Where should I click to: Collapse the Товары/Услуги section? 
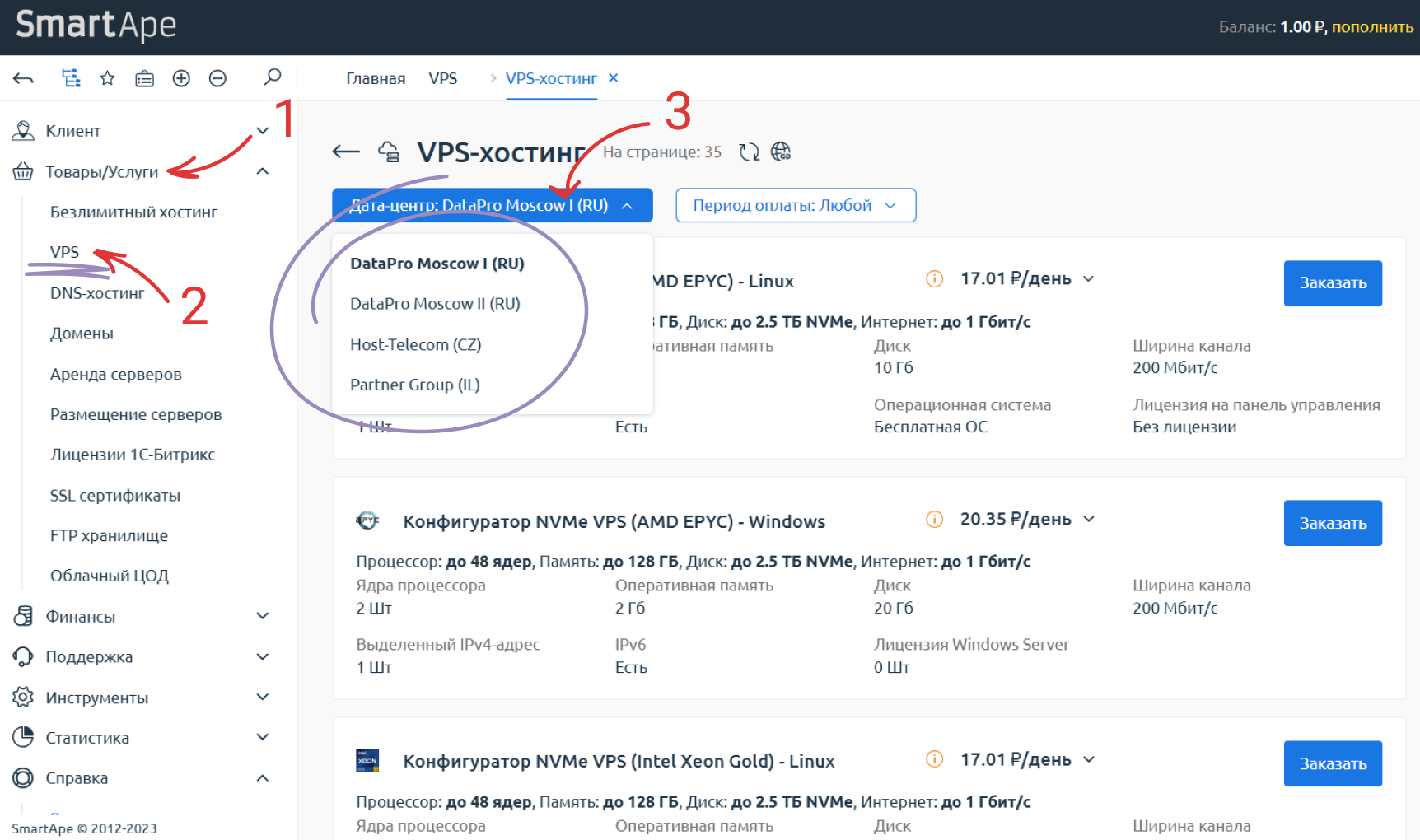pos(263,171)
